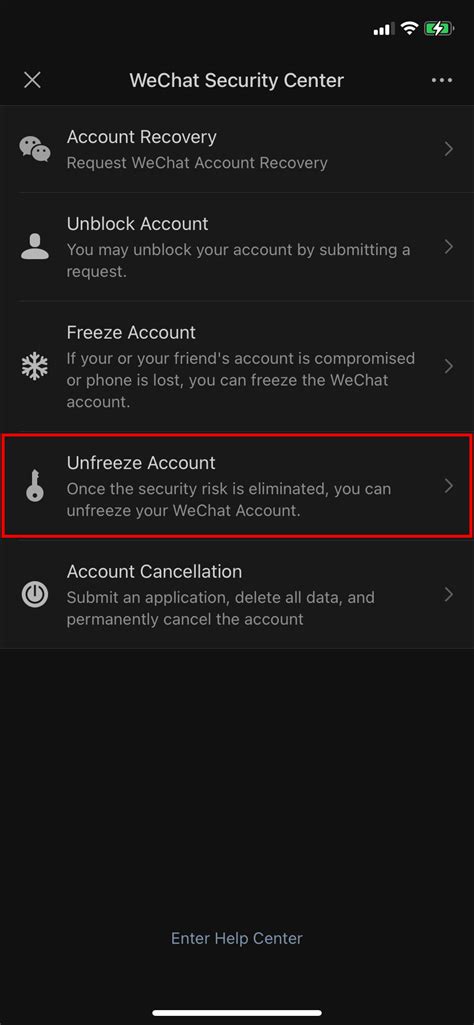Open the three-dot more options menu
This screenshot has width=474, height=1025.
click(442, 80)
